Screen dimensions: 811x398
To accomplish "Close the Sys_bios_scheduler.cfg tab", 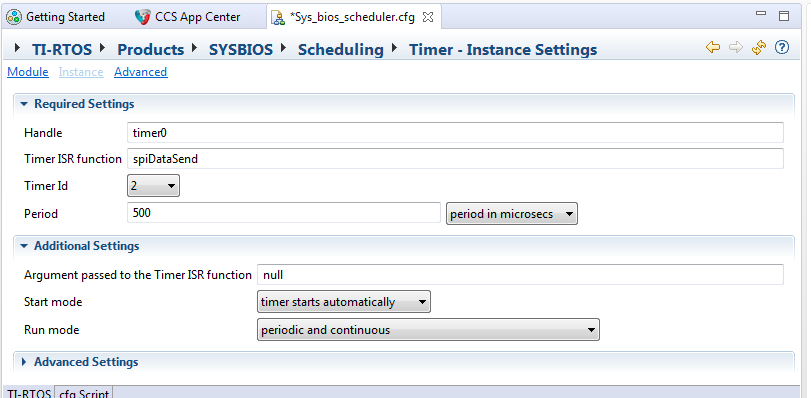I will (428, 17).
